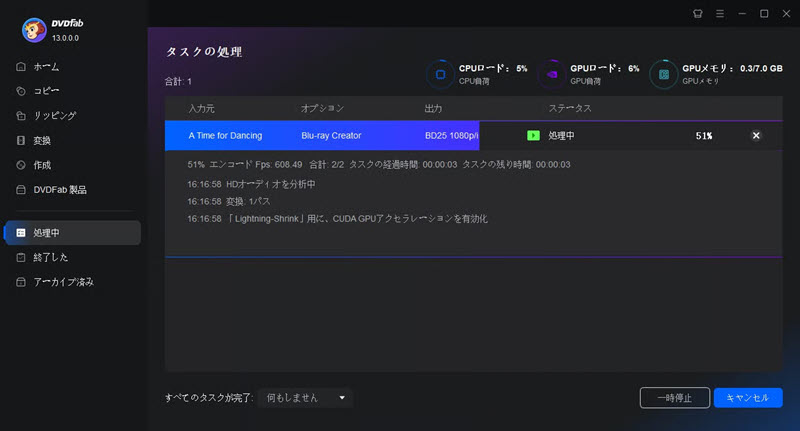Viewport: 800px width, 431px height.
Task: Click the GPU memory gauge icon
Action: 663,74
